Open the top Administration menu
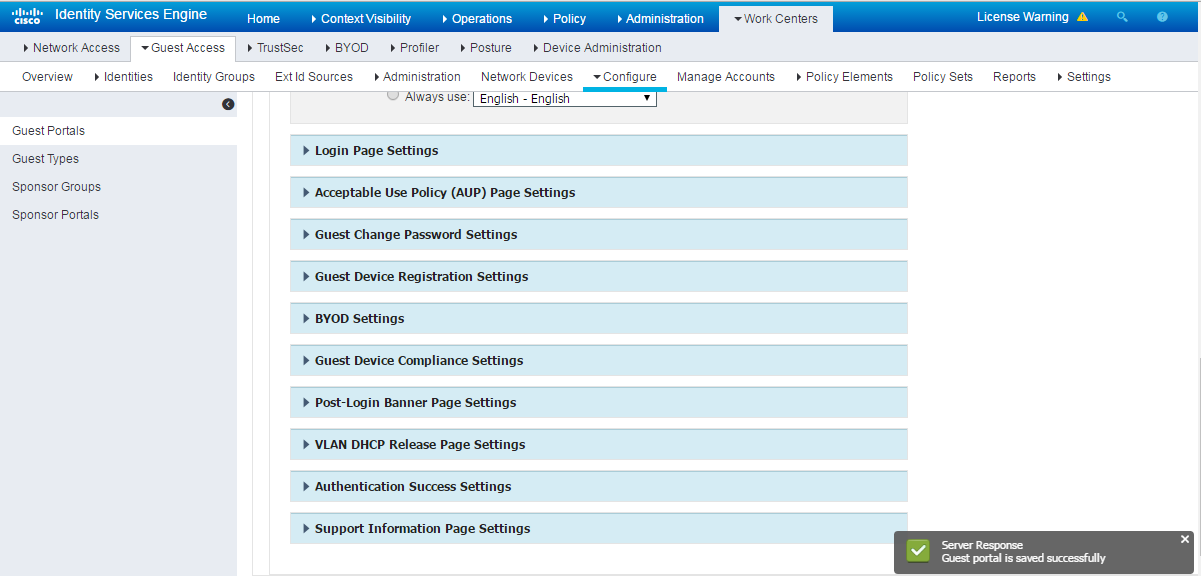 (660, 19)
